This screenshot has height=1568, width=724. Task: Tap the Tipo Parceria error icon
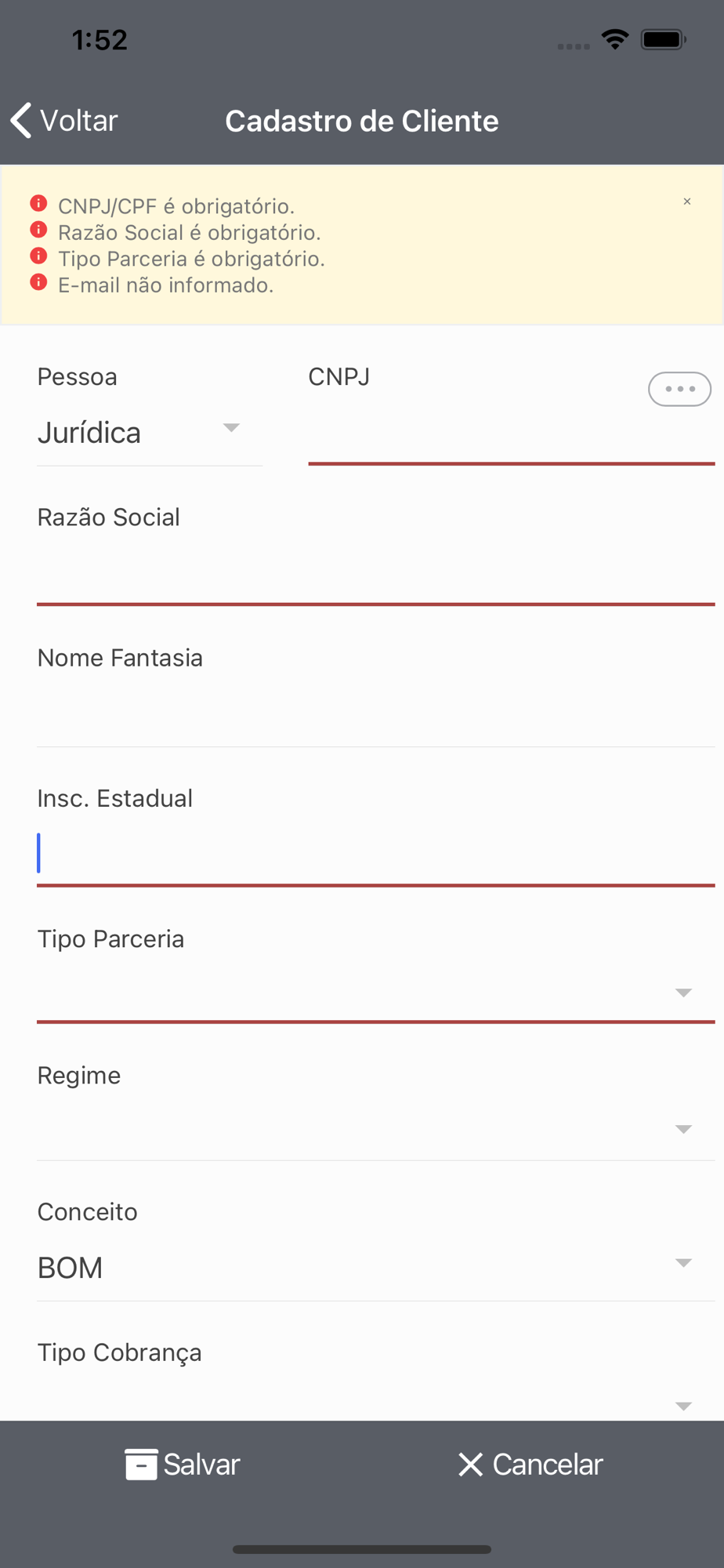pyautogui.click(x=38, y=256)
